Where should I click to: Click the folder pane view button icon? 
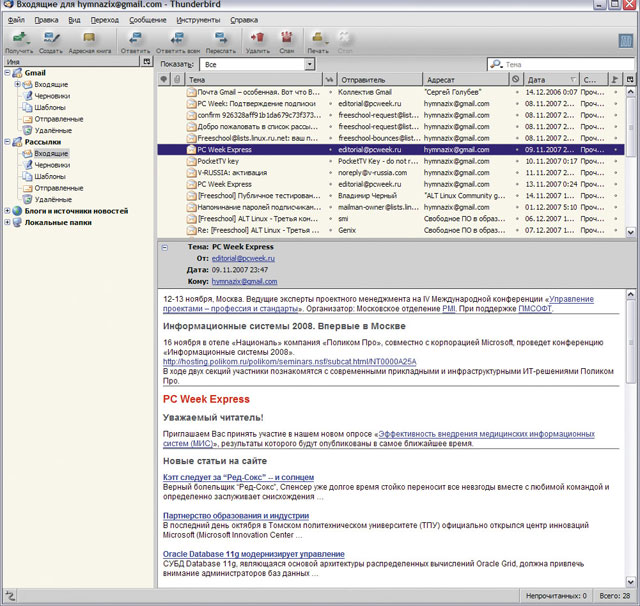[147, 62]
